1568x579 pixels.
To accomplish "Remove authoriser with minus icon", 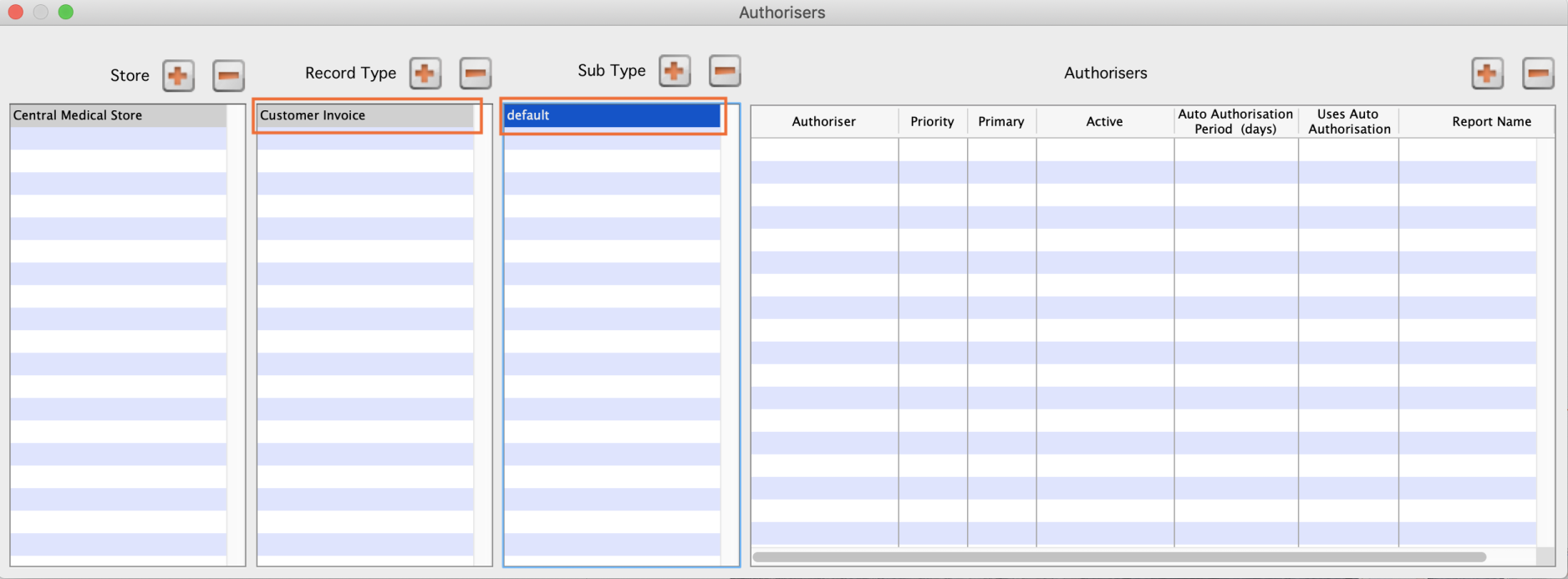I will tap(1537, 74).
